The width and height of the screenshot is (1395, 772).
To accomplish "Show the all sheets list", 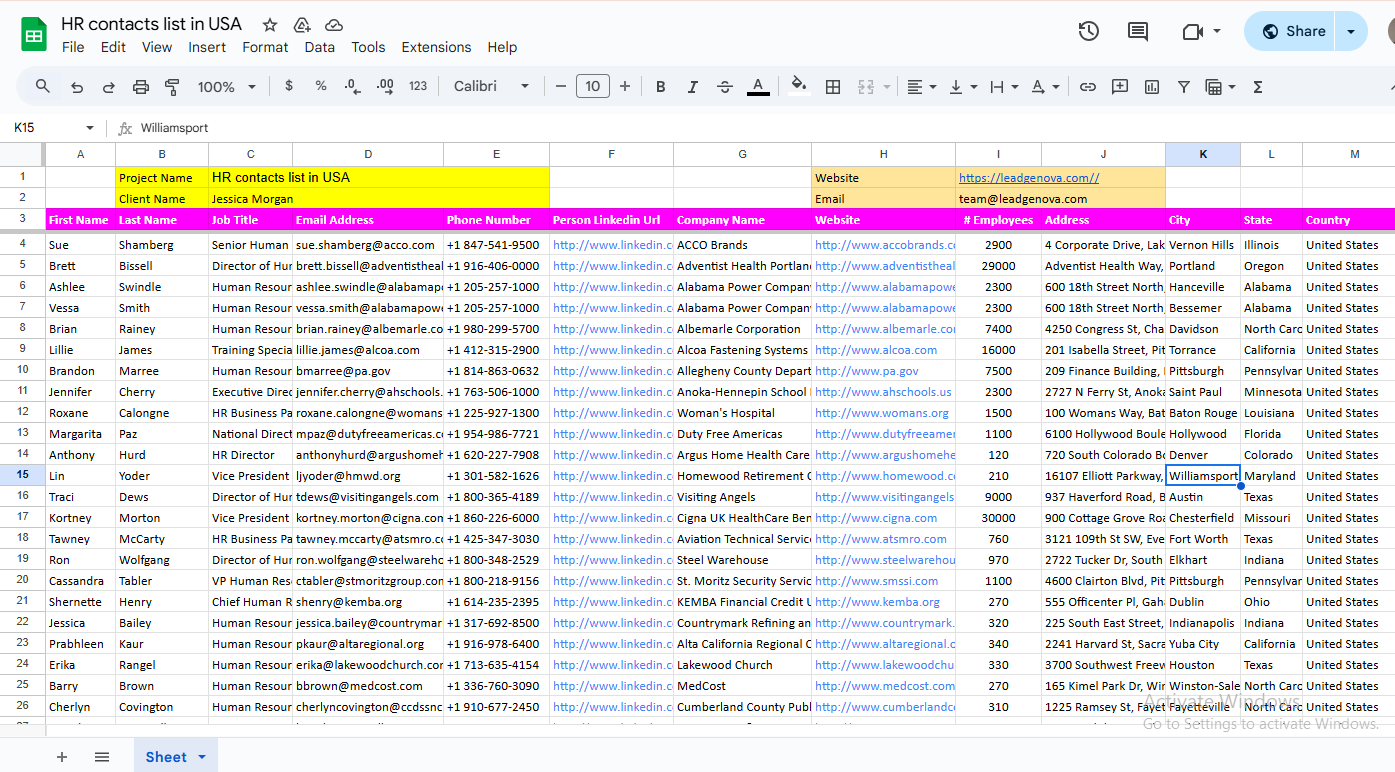I will pyautogui.click(x=102, y=757).
